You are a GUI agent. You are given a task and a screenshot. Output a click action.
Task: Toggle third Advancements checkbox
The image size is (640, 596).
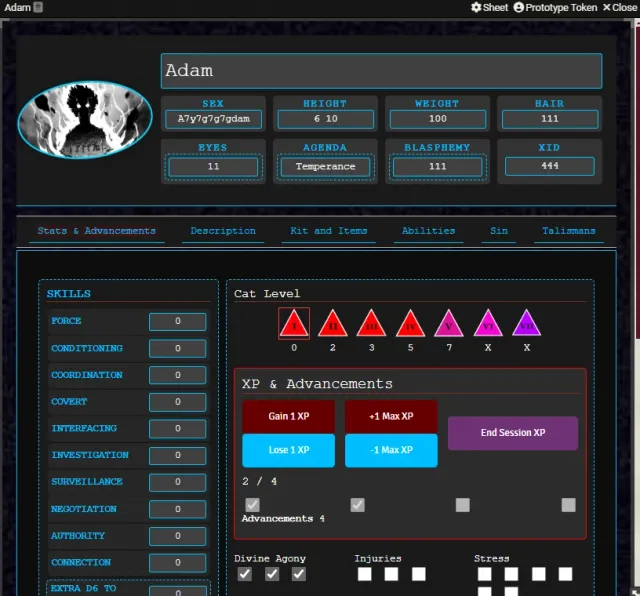pyautogui.click(x=462, y=505)
